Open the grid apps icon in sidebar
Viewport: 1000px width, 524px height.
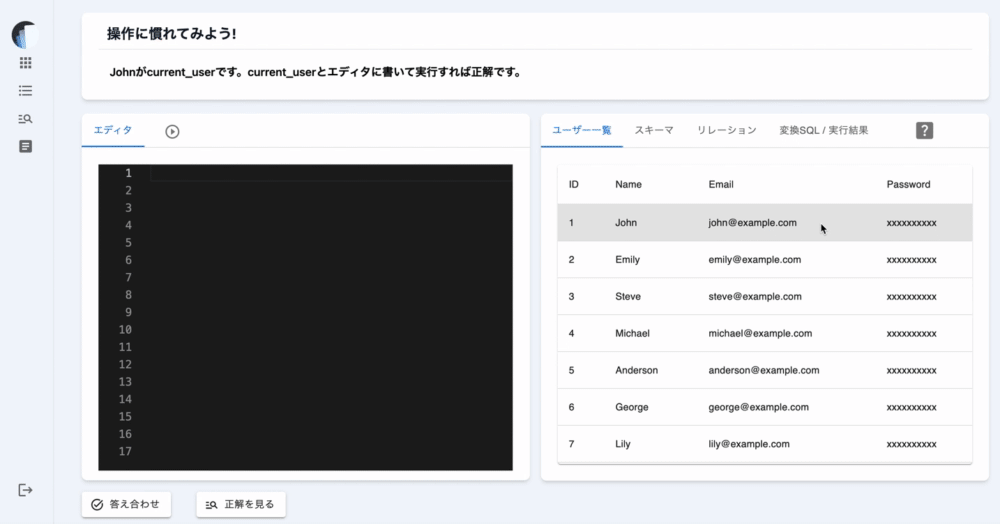pyautogui.click(x=26, y=62)
